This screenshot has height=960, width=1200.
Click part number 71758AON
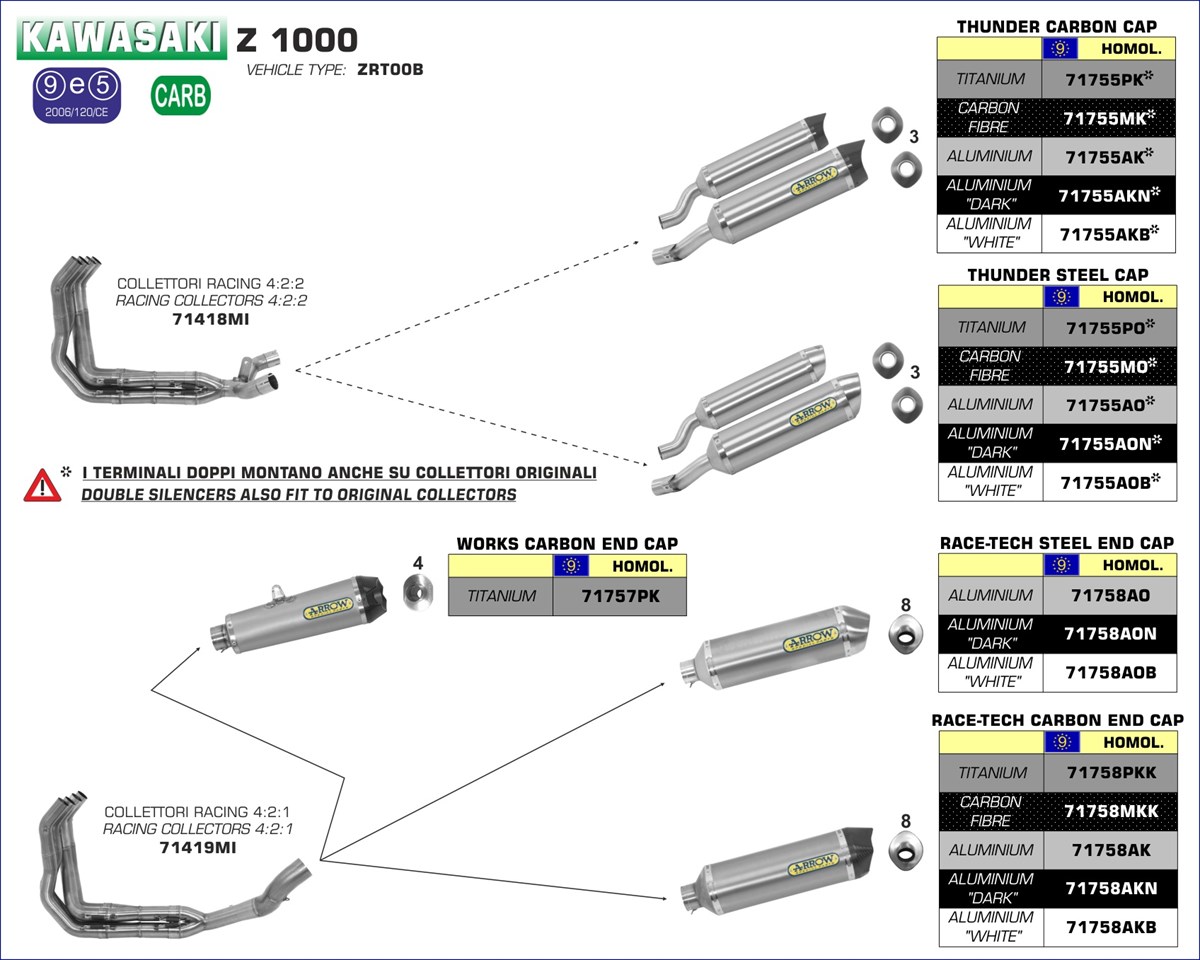coord(1110,633)
